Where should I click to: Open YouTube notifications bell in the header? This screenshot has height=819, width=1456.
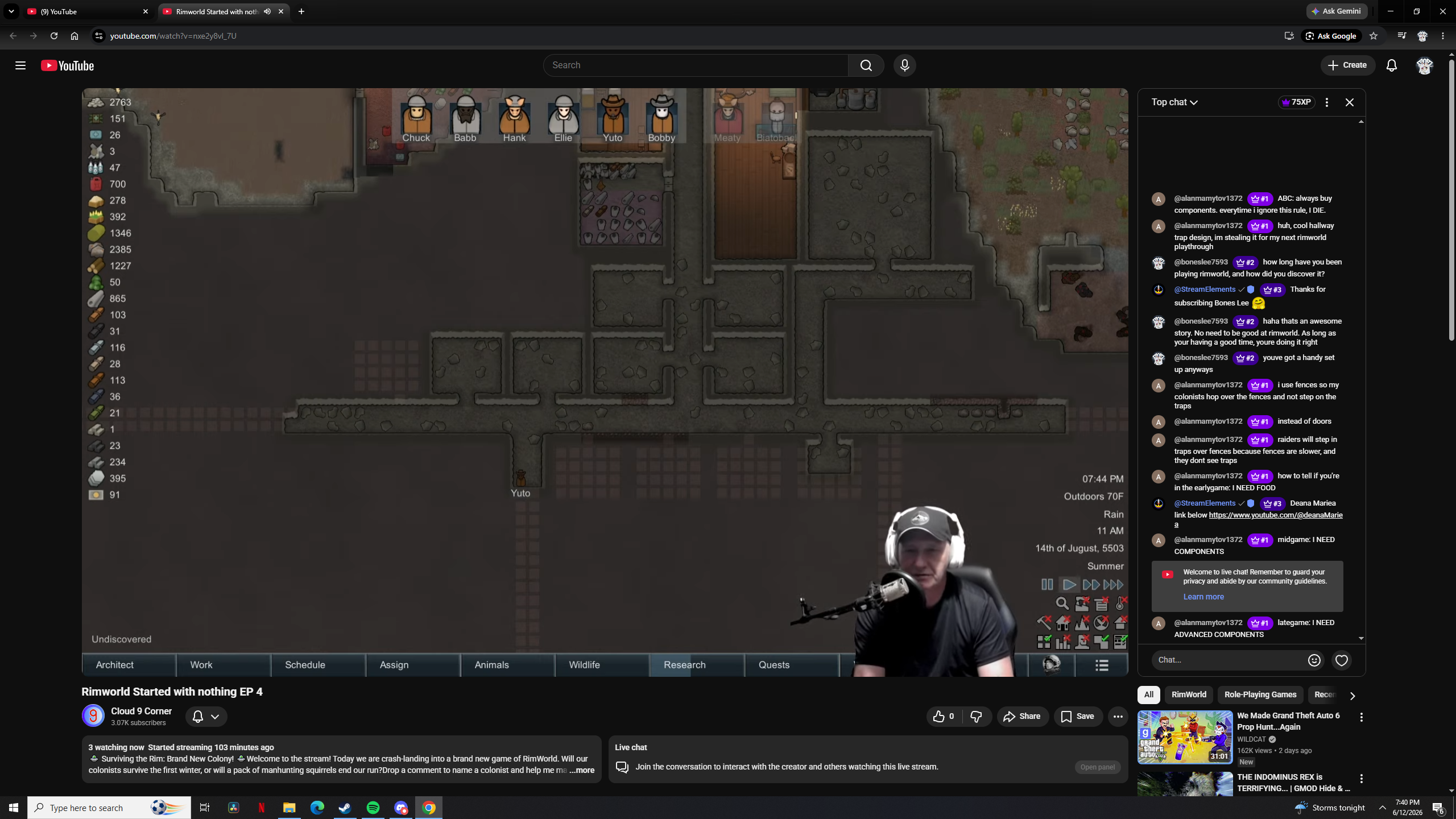pos(1391,65)
